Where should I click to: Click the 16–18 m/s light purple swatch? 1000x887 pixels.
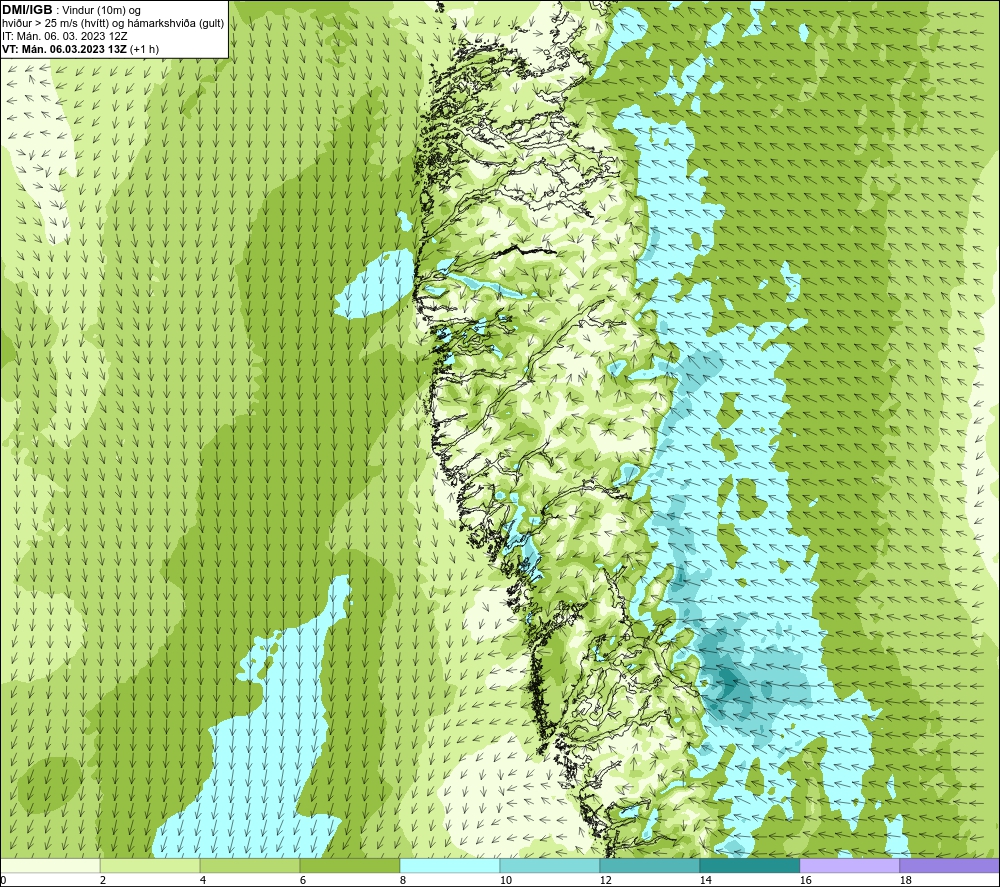(x=849, y=865)
